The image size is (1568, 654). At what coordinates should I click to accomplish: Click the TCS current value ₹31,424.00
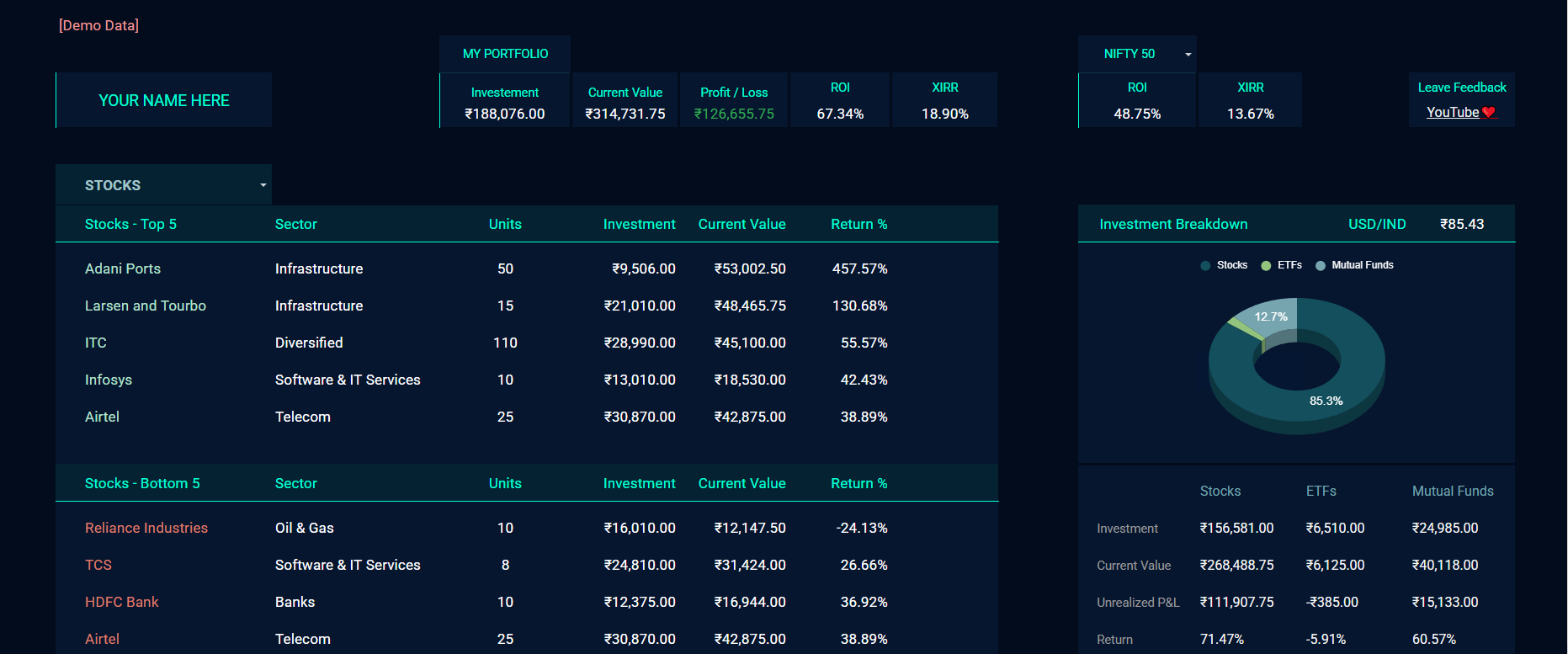click(750, 565)
